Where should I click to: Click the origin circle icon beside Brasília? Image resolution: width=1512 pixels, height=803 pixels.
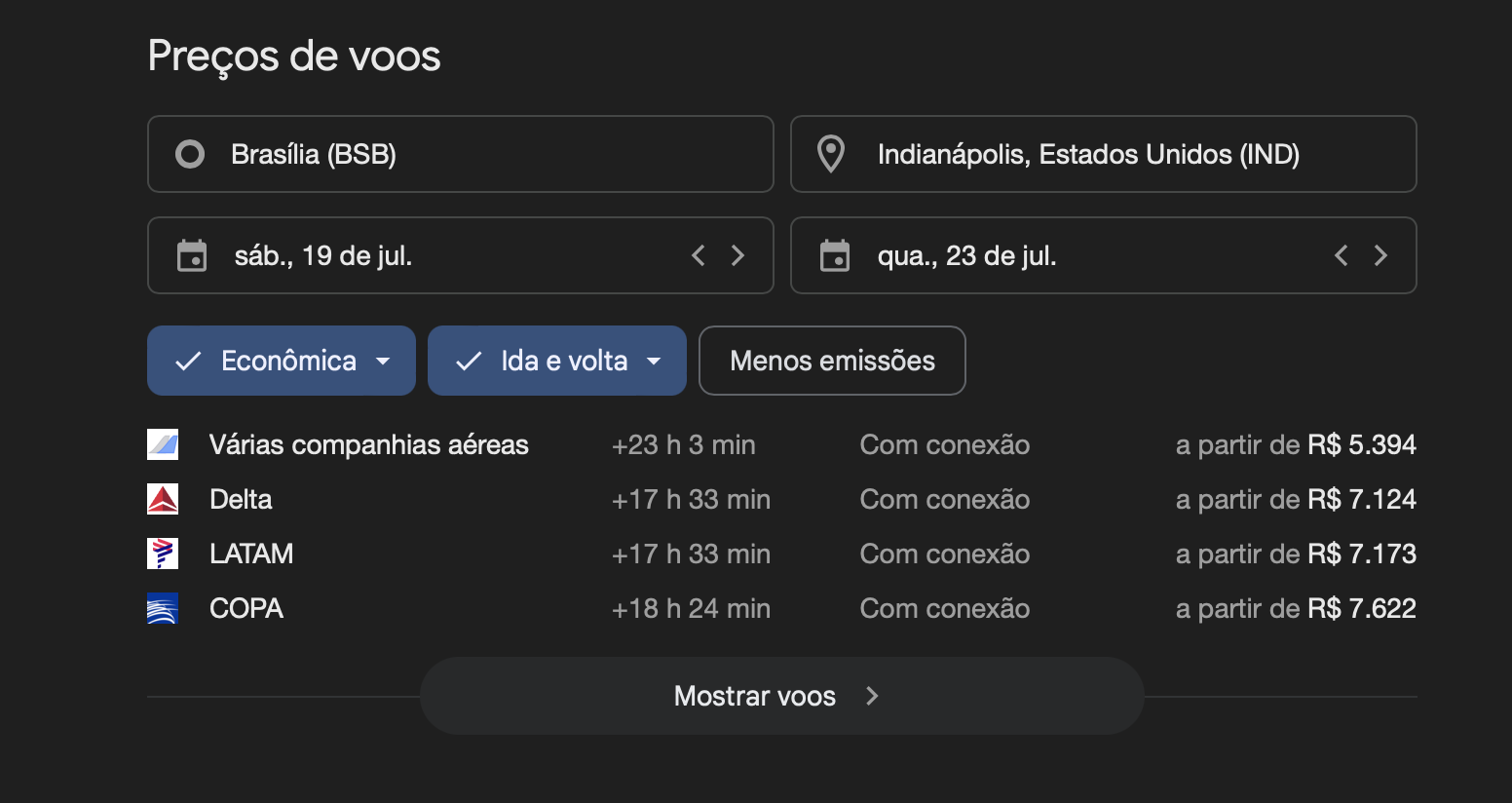pos(190,154)
